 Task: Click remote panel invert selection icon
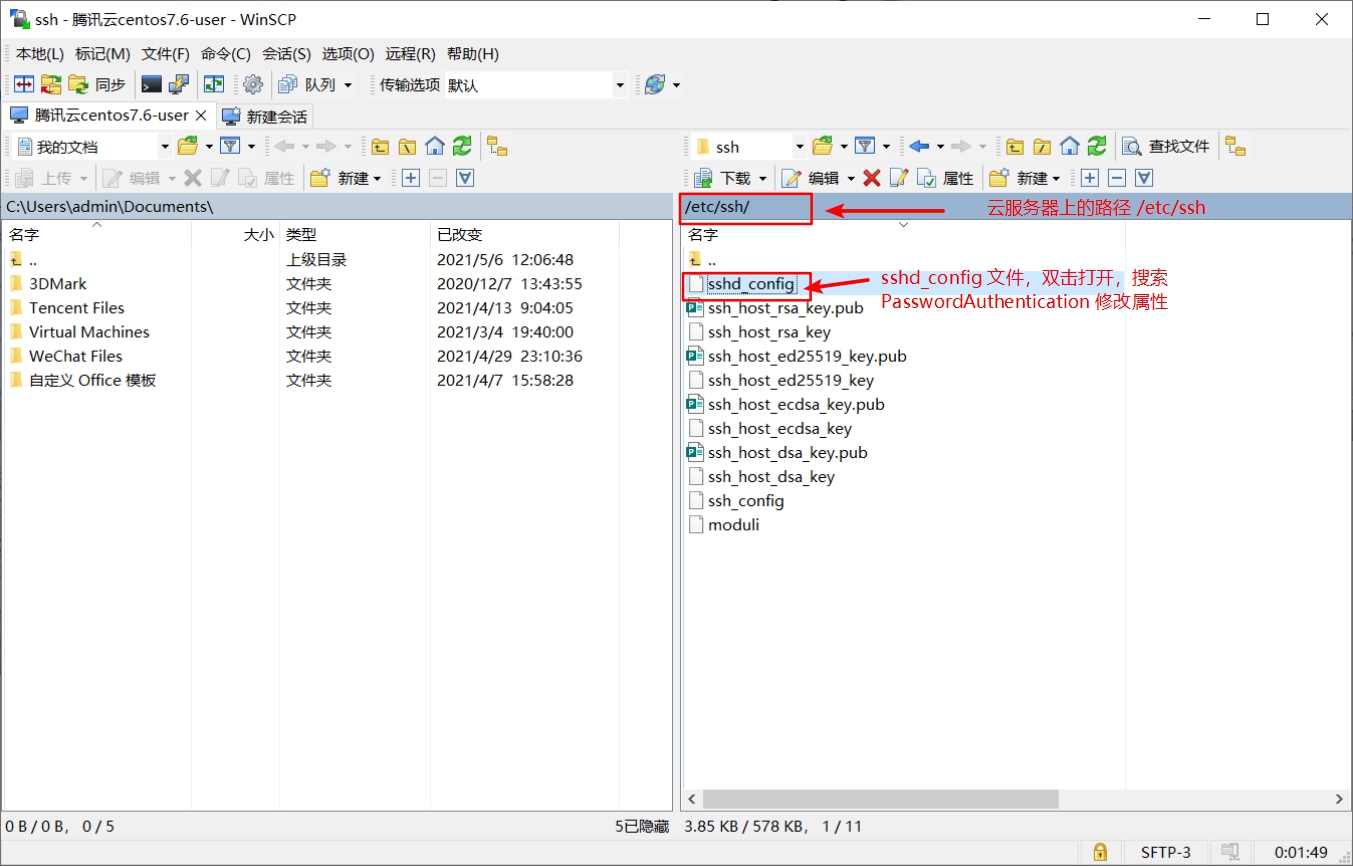(x=1145, y=178)
